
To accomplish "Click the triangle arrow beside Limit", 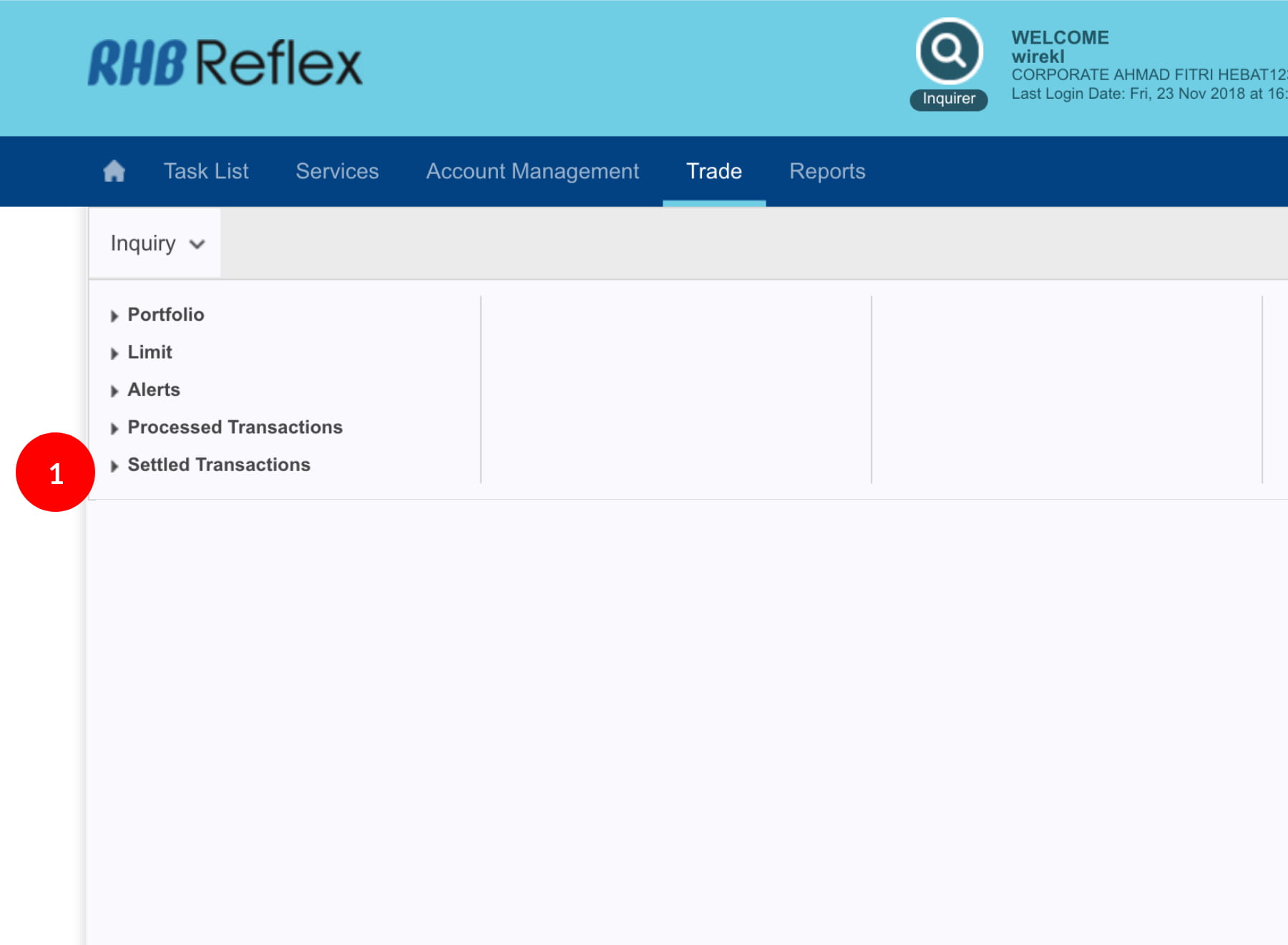I will pos(114,353).
